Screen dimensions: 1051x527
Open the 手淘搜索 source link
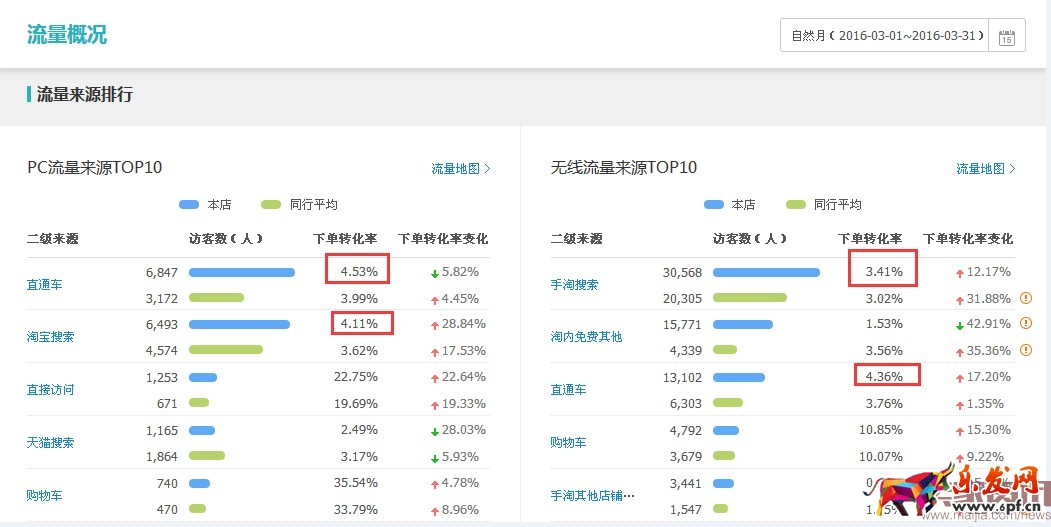click(574, 285)
